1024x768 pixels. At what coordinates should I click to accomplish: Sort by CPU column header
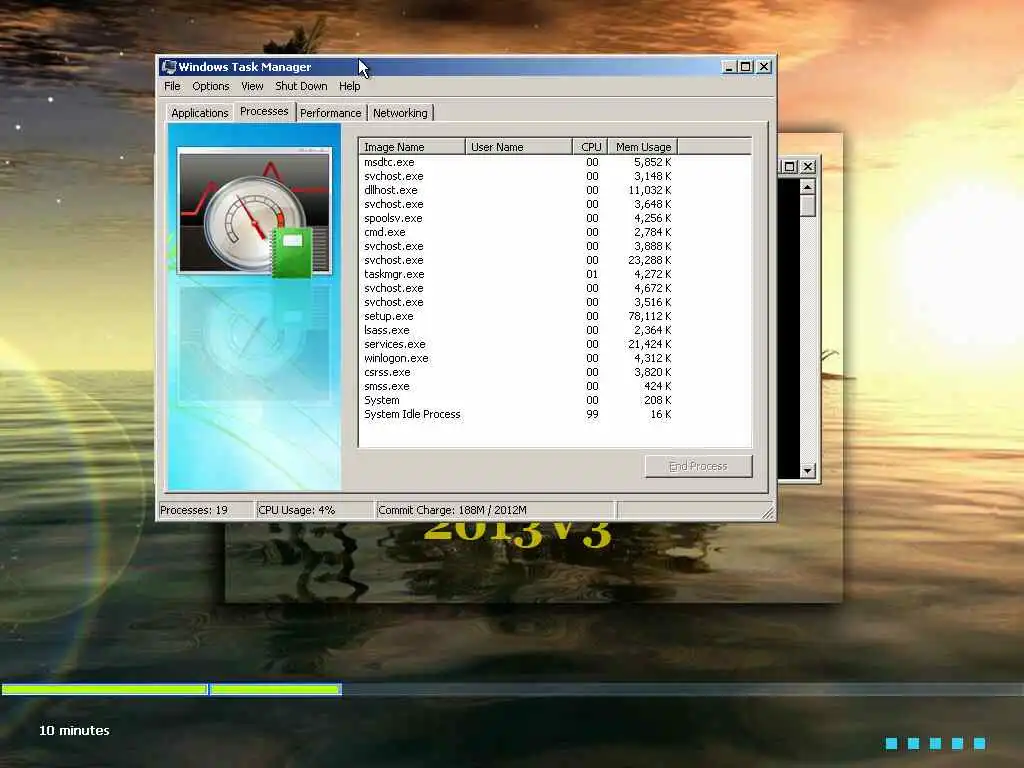[x=590, y=147]
